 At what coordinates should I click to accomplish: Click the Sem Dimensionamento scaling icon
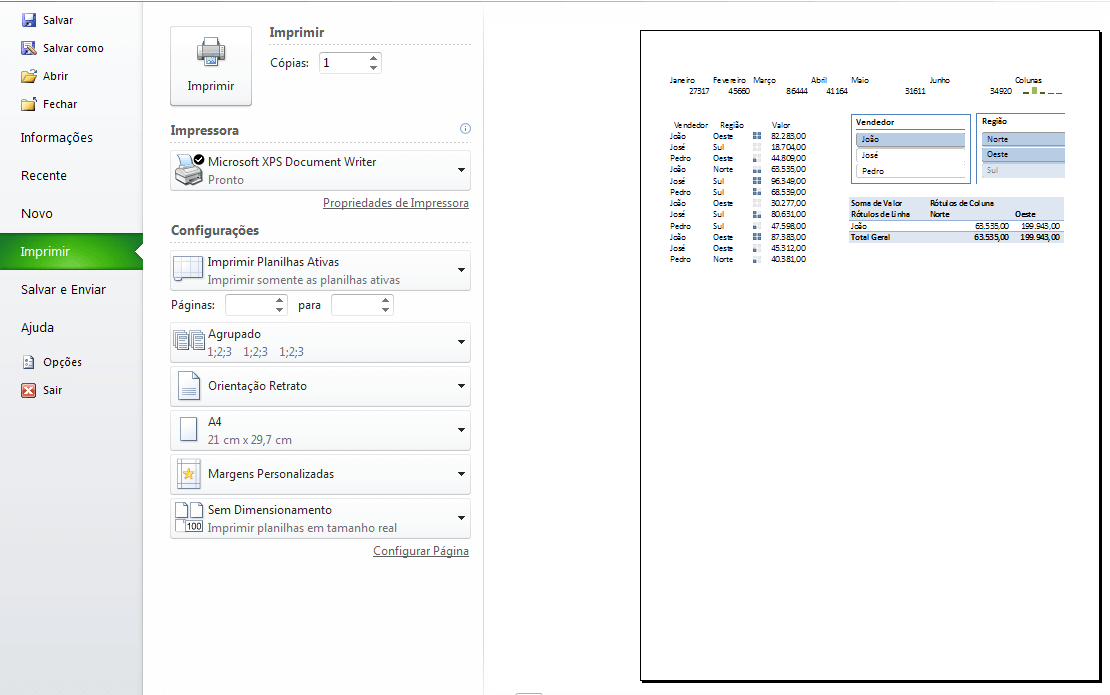coord(189,518)
